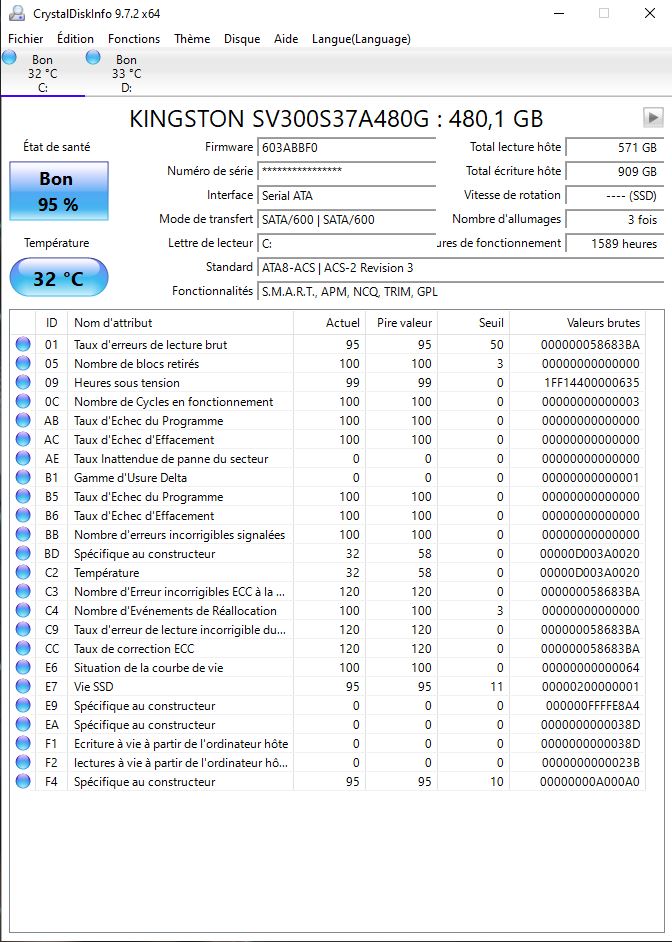Viewport: 672px width, 942px height.
Task: Click the Numéro de série masked field
Action: pyautogui.click(x=347, y=171)
